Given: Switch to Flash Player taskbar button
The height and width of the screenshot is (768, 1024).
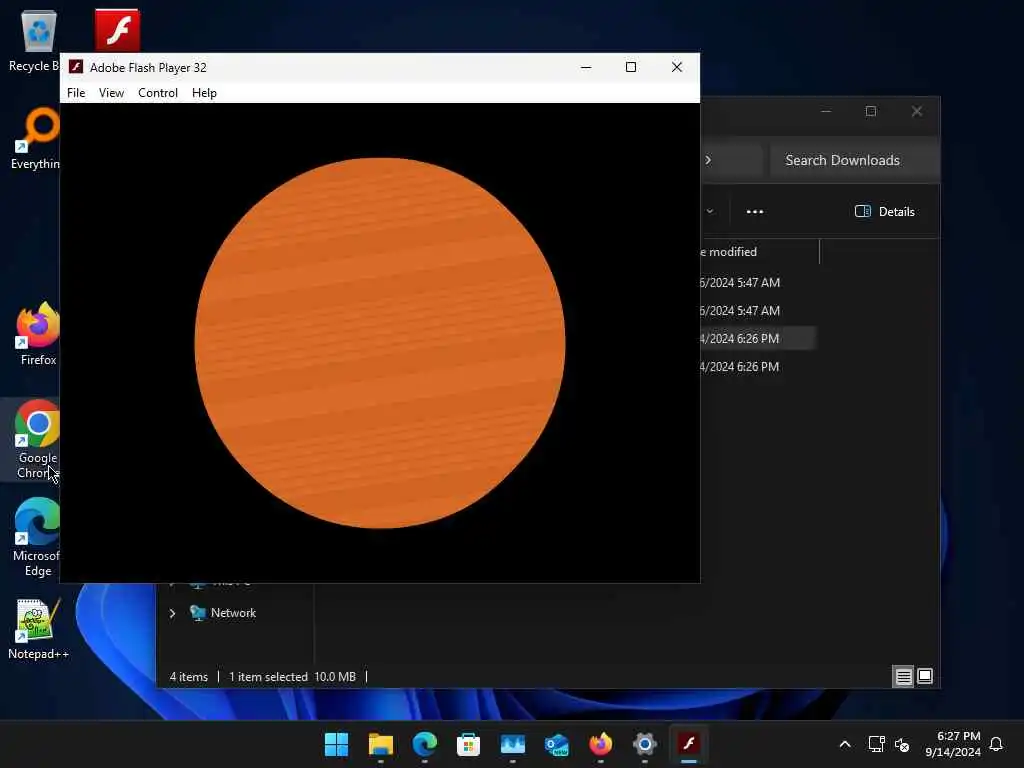Looking at the screenshot, I should [x=688, y=744].
